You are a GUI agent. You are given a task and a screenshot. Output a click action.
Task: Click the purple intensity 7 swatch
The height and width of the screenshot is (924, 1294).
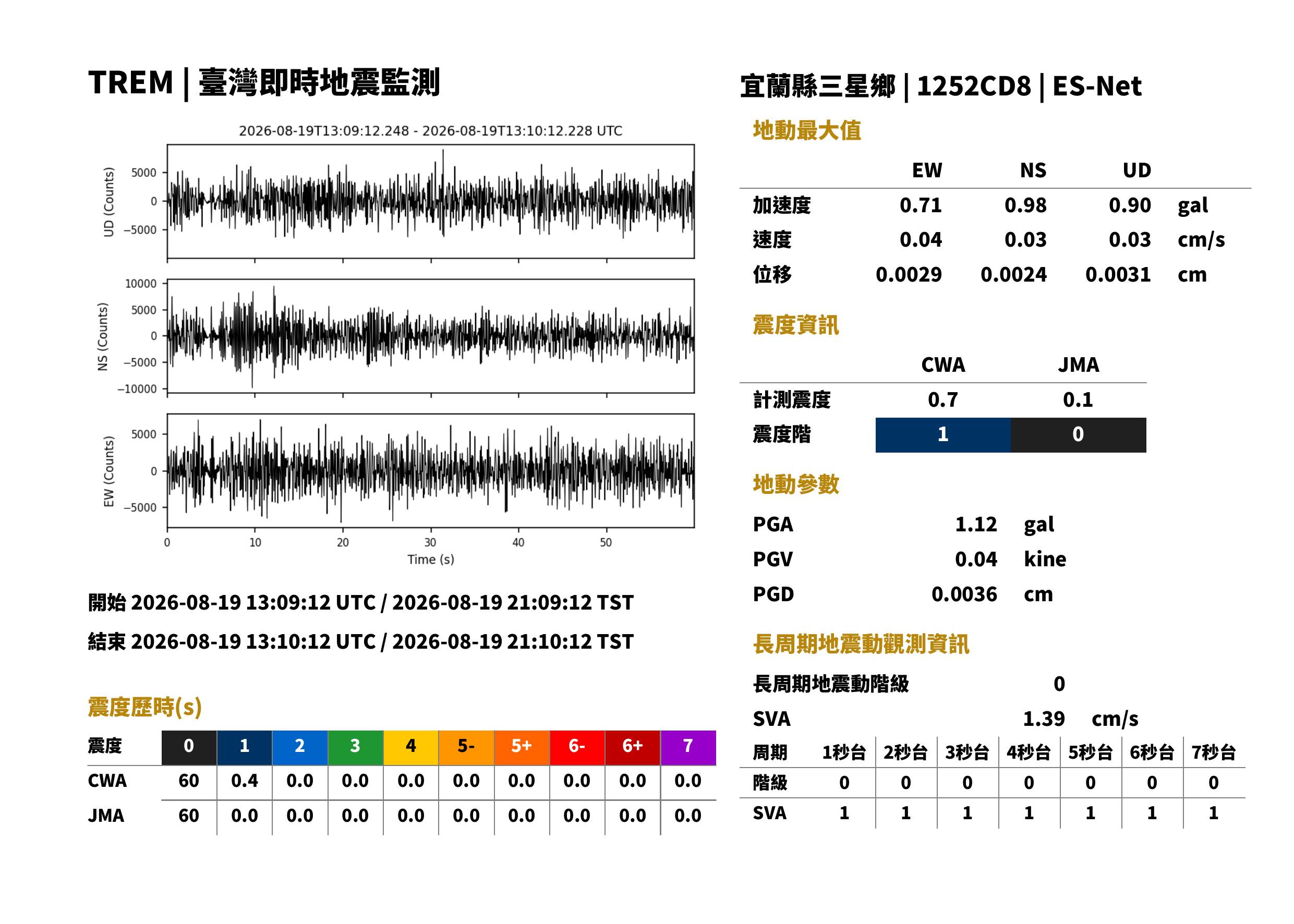688,748
